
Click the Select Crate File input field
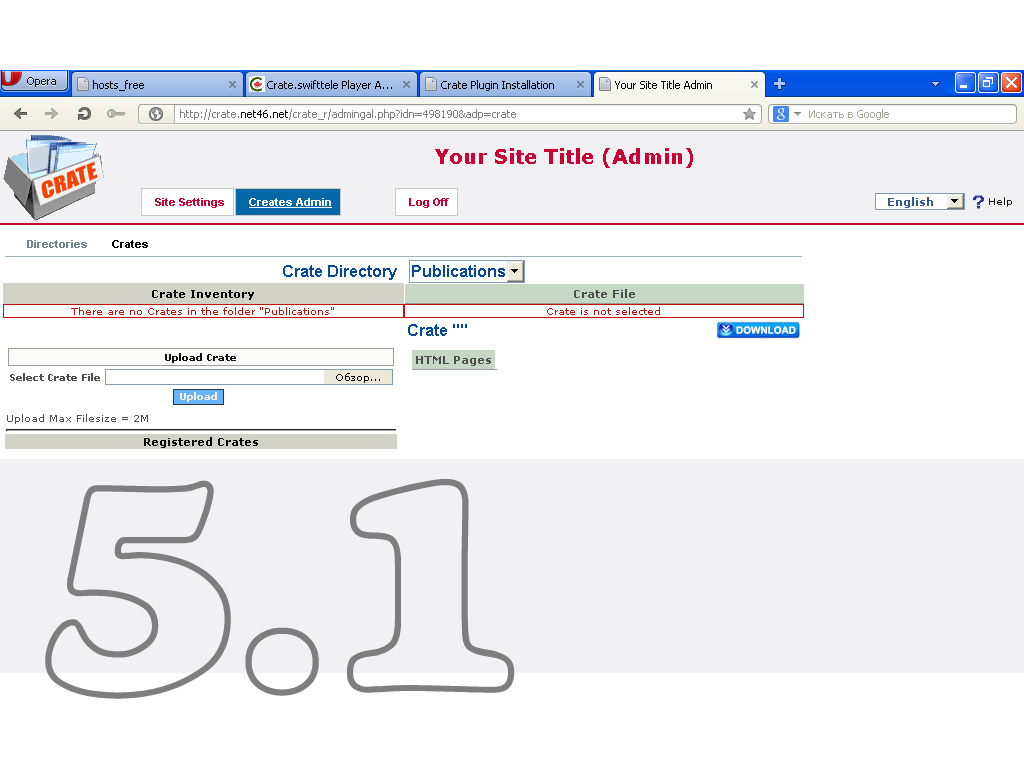[215, 377]
